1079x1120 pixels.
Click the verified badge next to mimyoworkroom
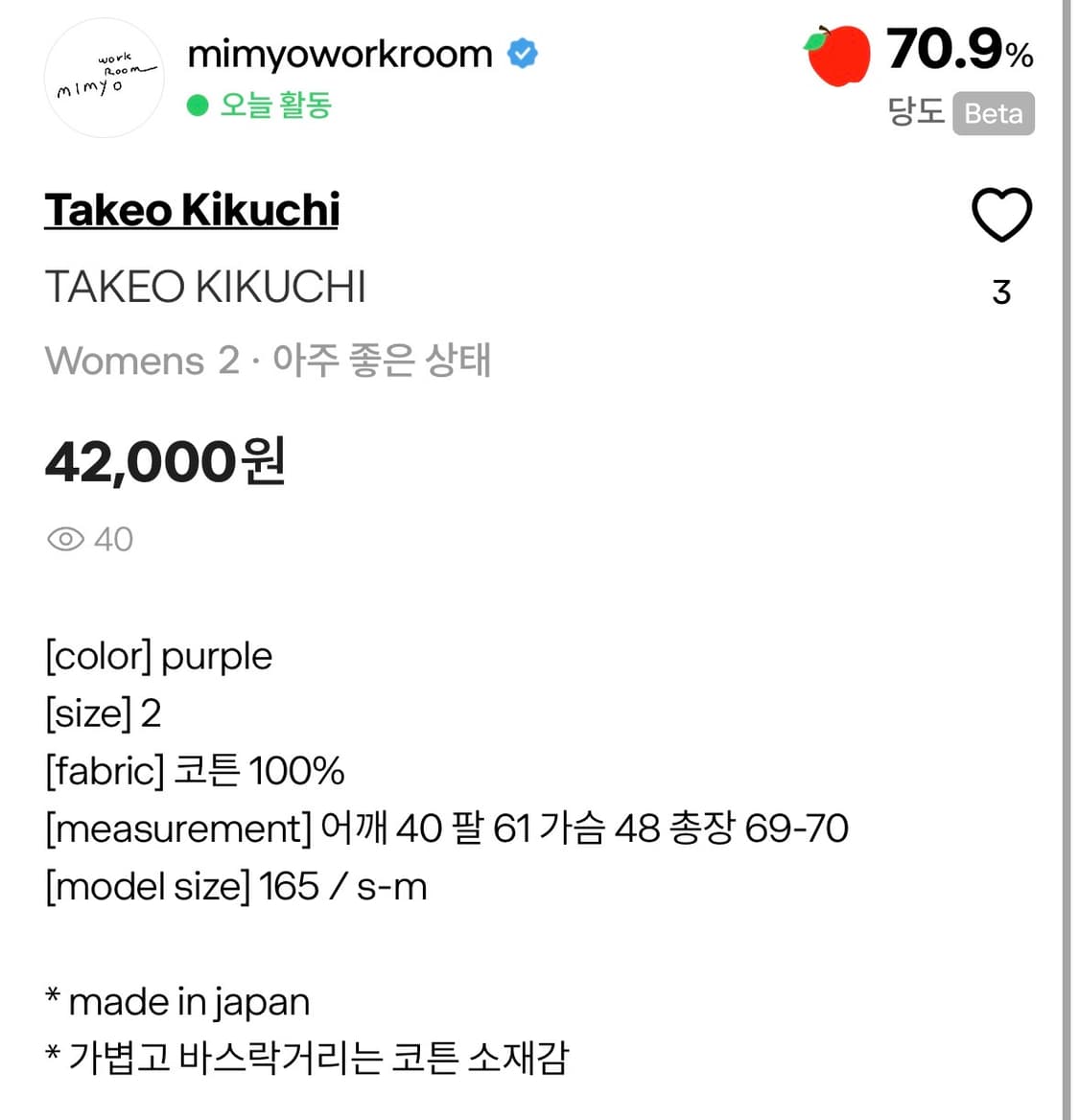coord(521,54)
